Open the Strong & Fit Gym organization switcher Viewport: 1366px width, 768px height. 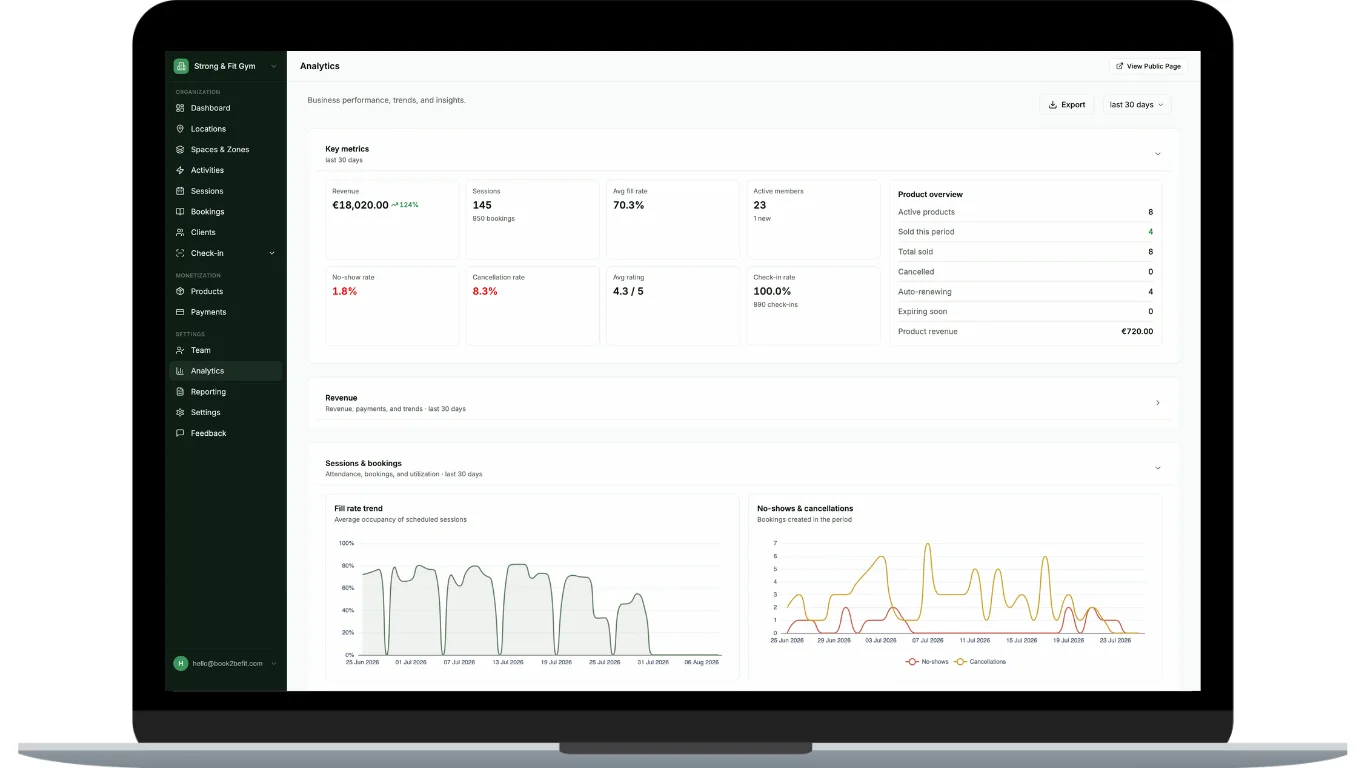click(x=226, y=66)
